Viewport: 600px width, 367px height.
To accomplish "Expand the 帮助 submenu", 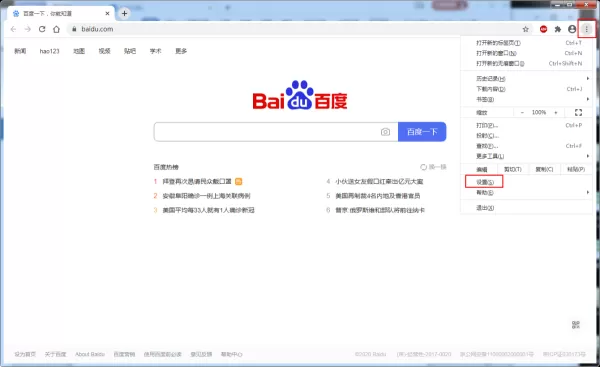I will (x=527, y=192).
